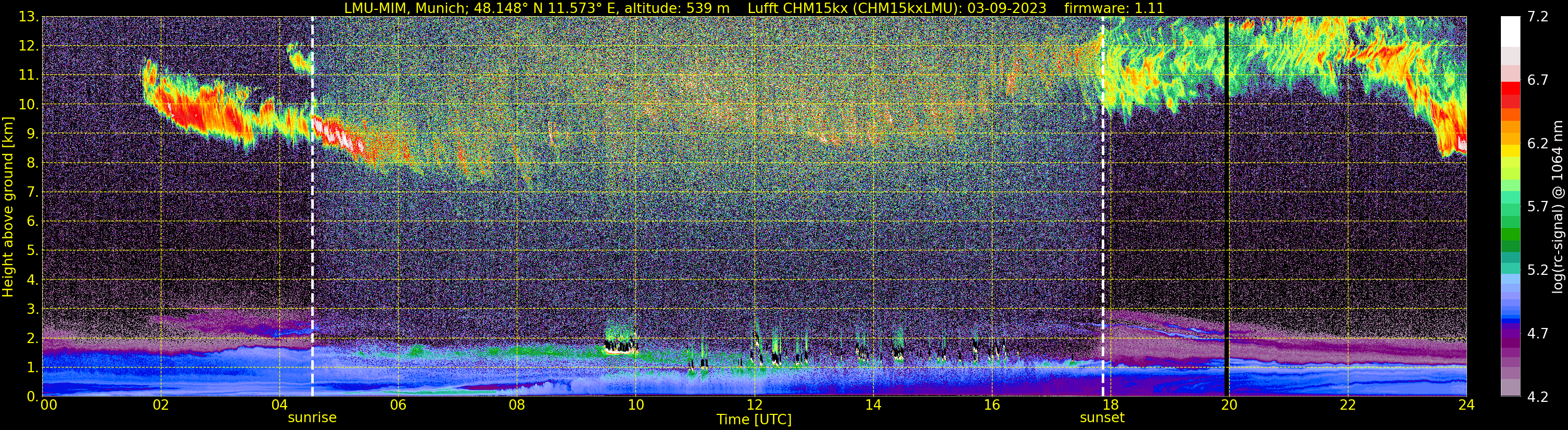Click the height tick label 10.
Screen dimensions: 1568x430
pyautogui.click(x=28, y=105)
